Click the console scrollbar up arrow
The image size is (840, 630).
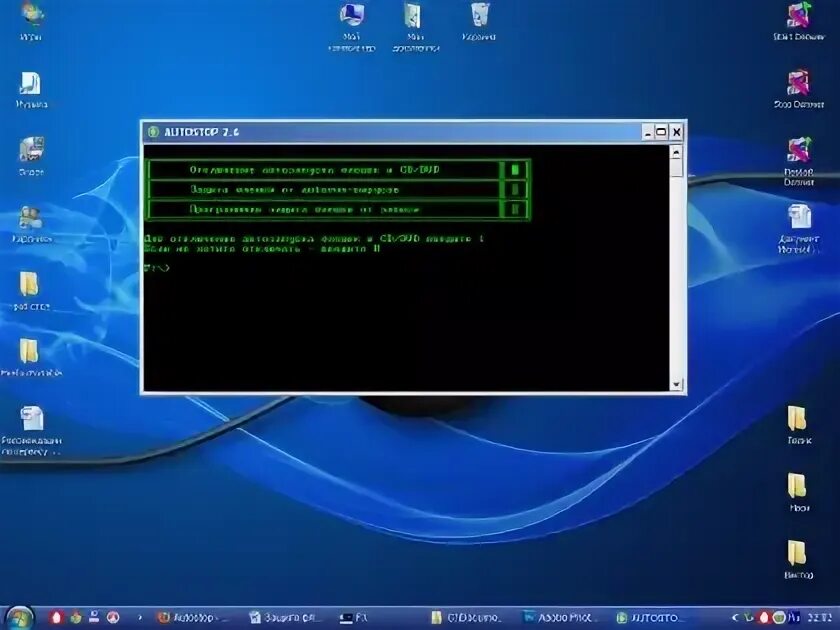[676, 153]
